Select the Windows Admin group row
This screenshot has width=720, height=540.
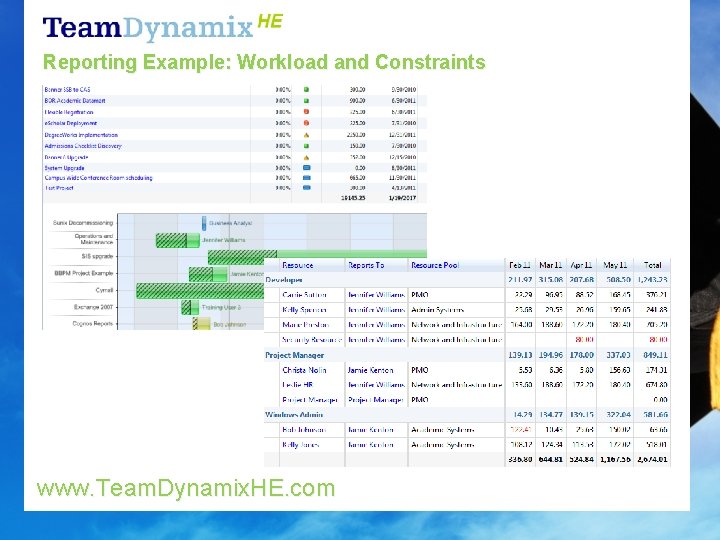pos(467,415)
